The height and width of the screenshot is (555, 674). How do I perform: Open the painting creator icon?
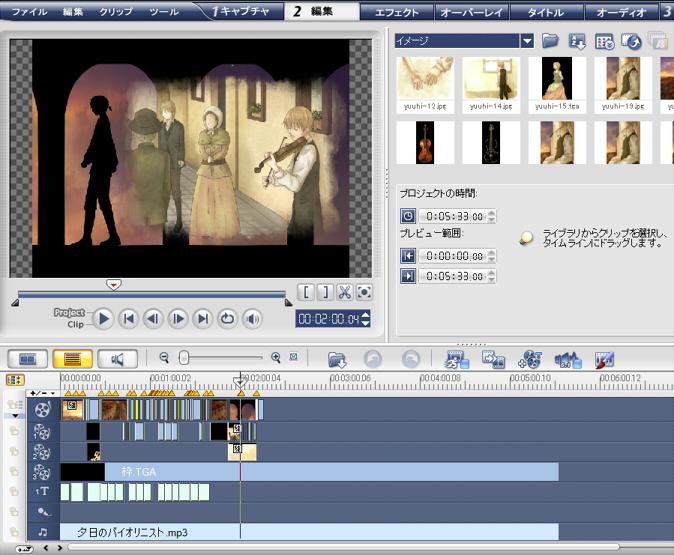[604, 360]
